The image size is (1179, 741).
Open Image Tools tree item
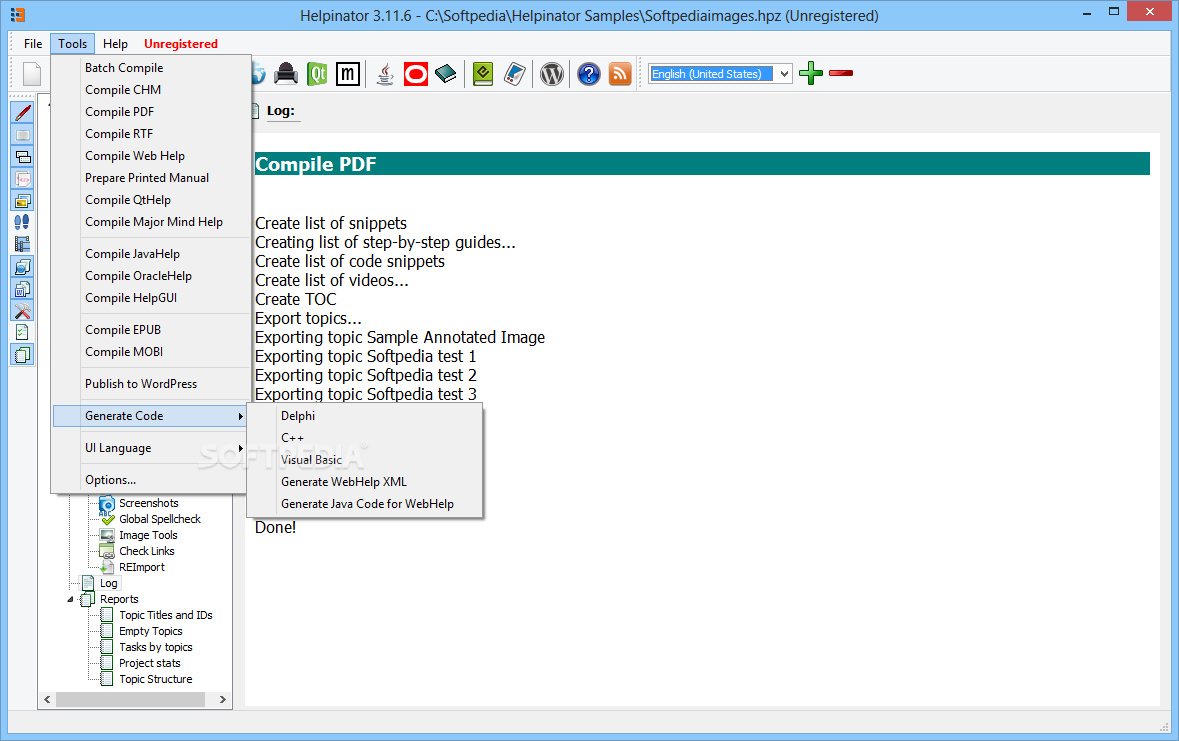(x=148, y=536)
